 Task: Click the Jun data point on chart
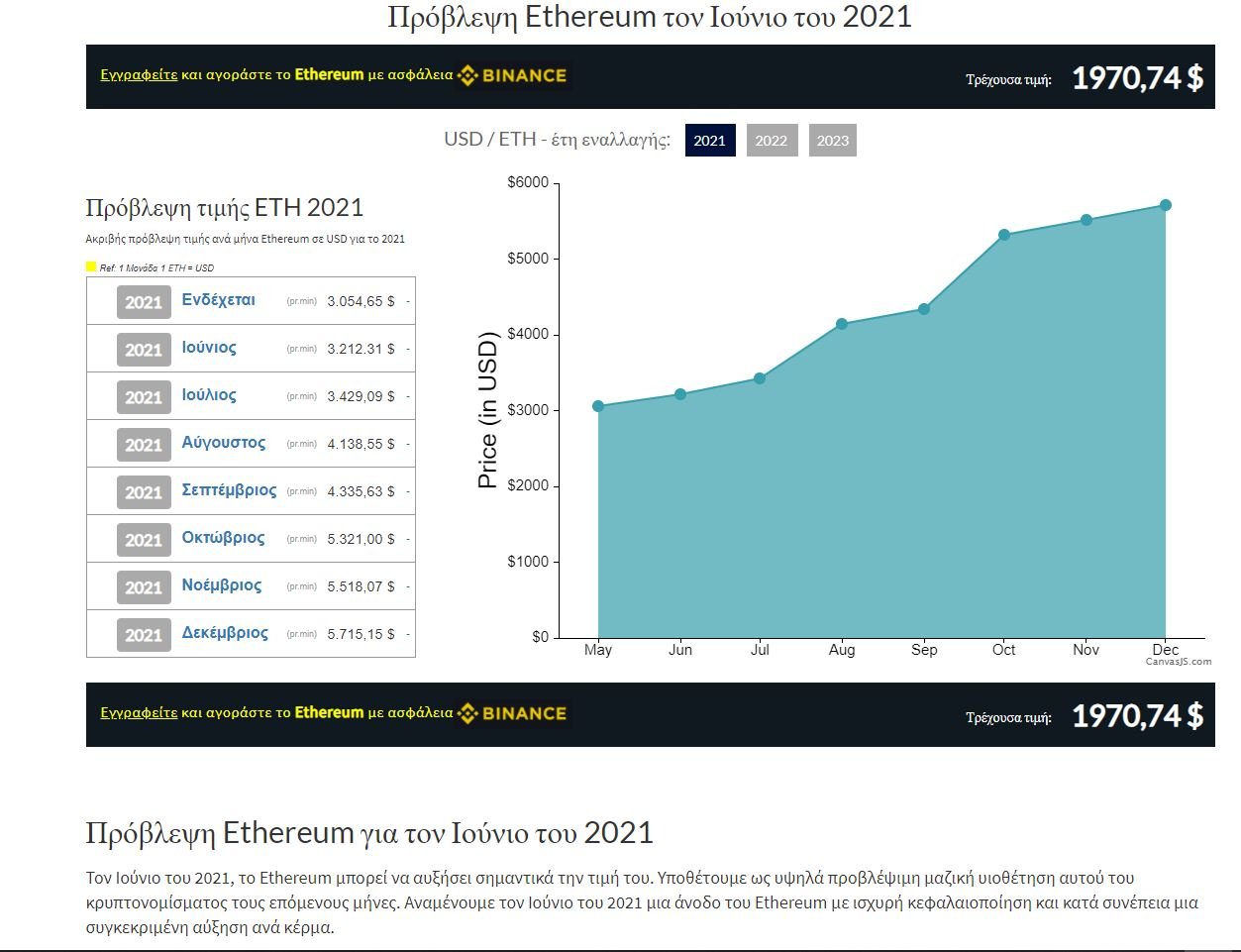pyautogui.click(x=680, y=394)
